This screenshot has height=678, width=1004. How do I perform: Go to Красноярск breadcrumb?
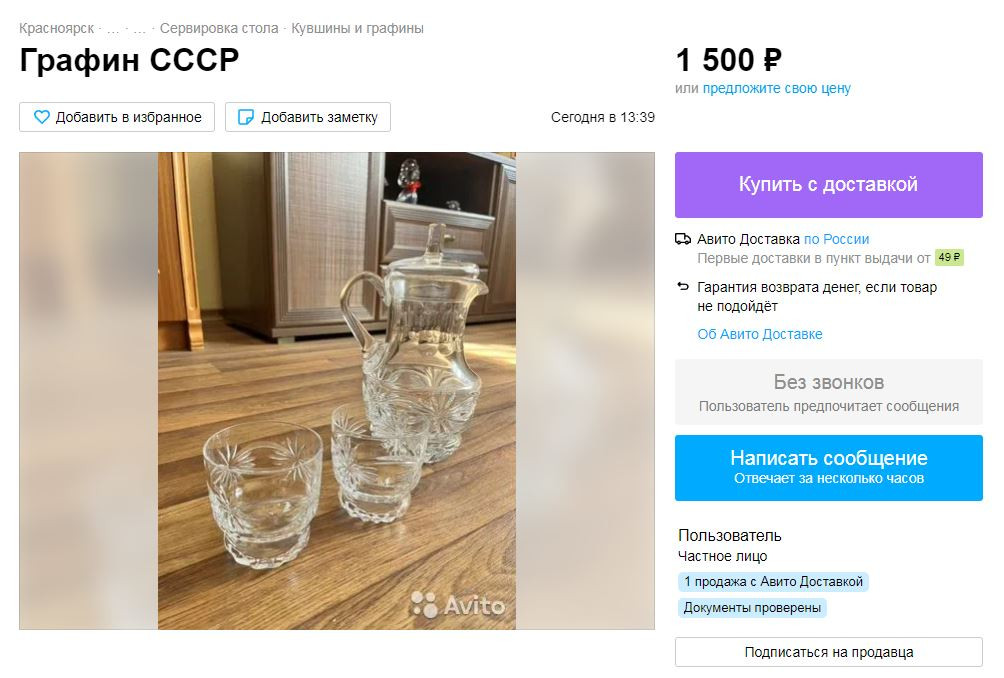[x=56, y=28]
